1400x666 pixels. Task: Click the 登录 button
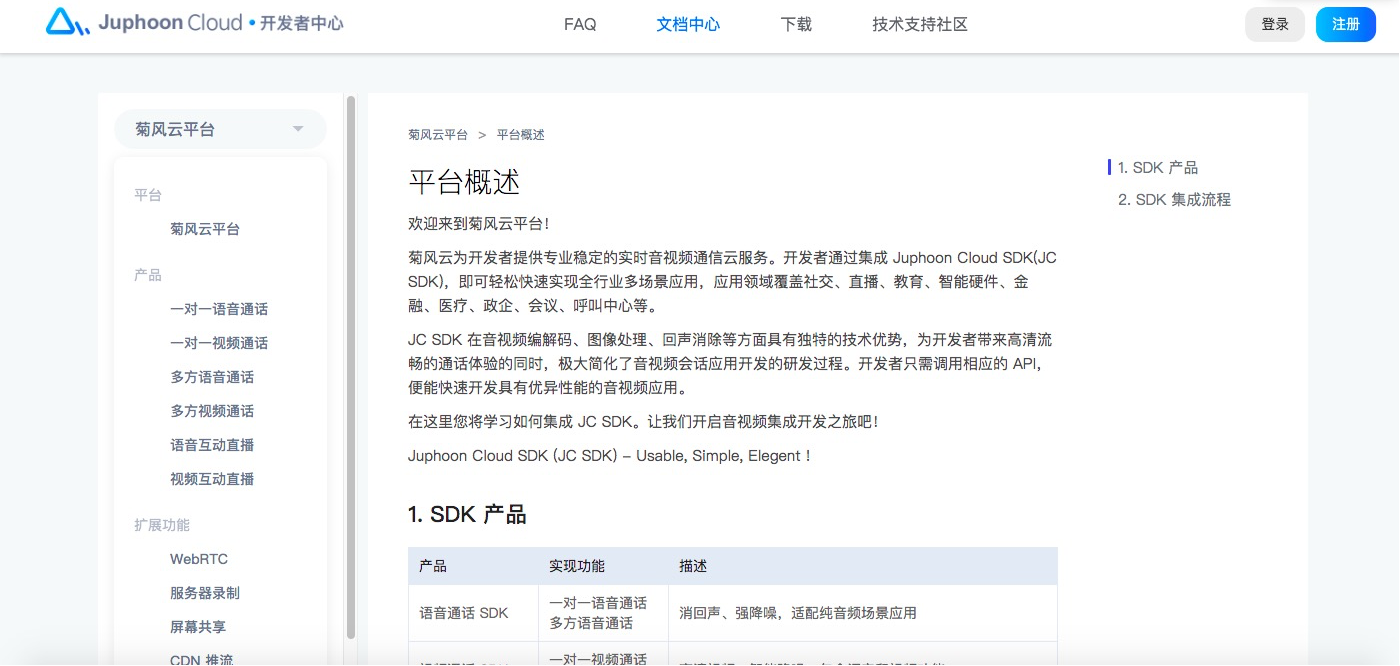1275,24
